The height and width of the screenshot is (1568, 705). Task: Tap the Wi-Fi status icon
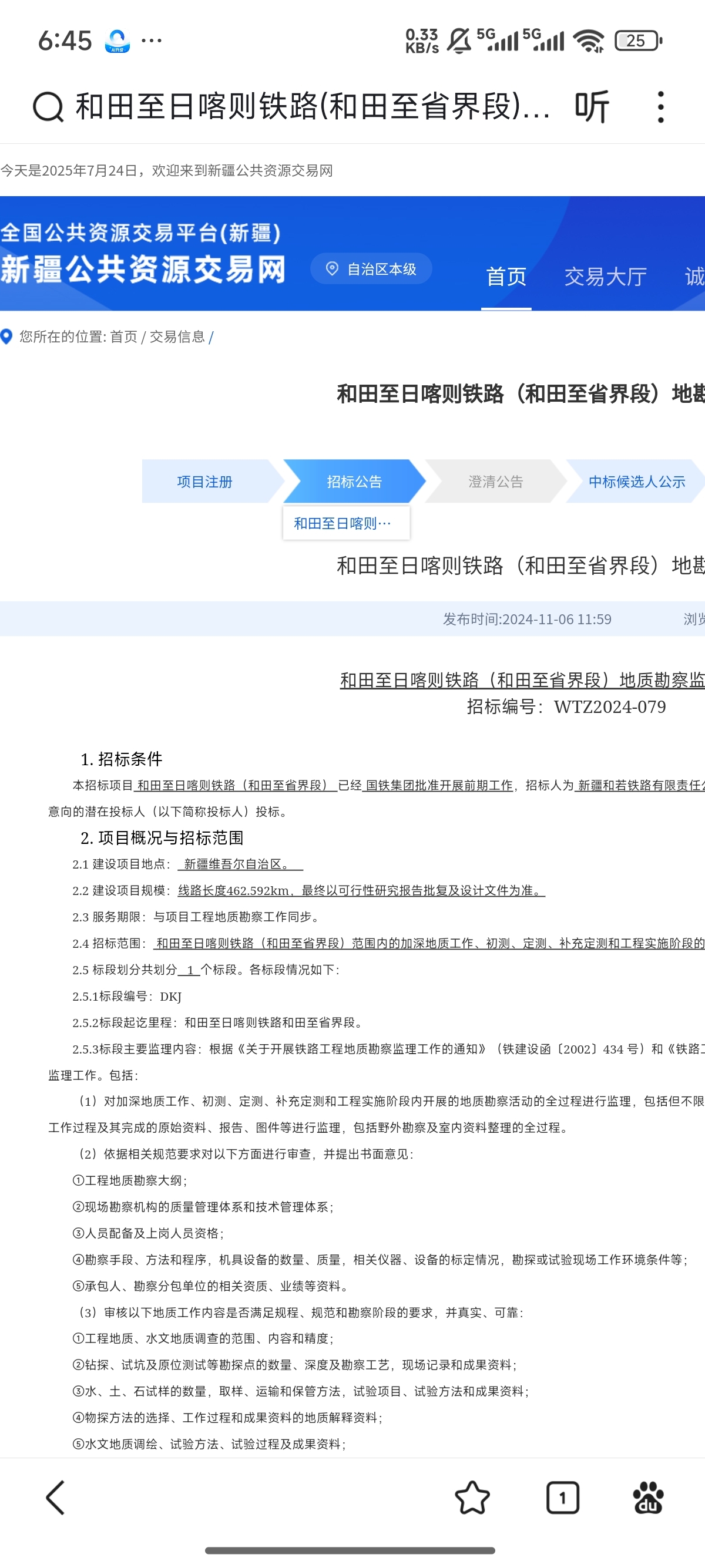pyautogui.click(x=589, y=41)
